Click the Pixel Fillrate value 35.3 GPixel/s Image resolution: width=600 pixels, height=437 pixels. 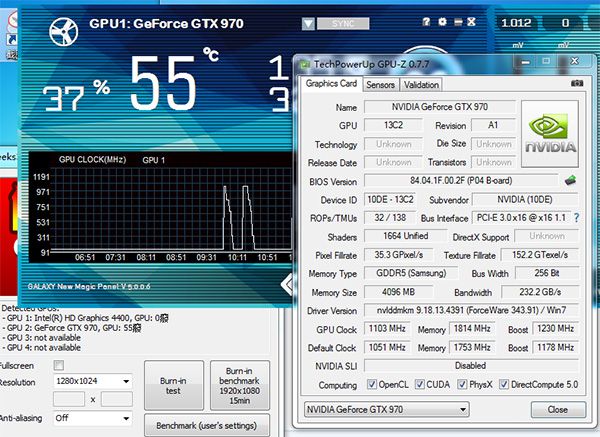(x=398, y=255)
